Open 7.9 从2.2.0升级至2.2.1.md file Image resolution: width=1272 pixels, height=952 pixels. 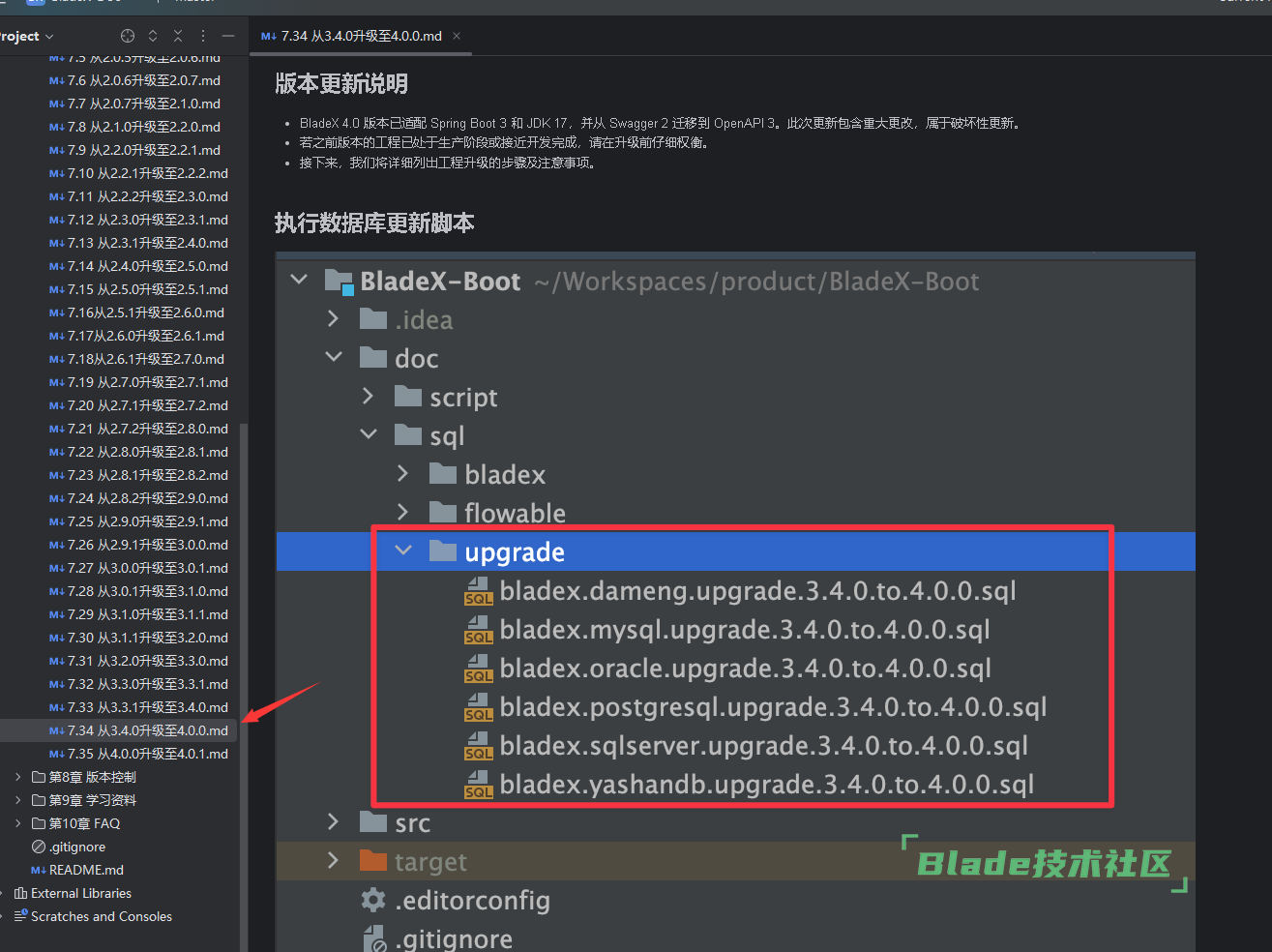click(x=144, y=150)
